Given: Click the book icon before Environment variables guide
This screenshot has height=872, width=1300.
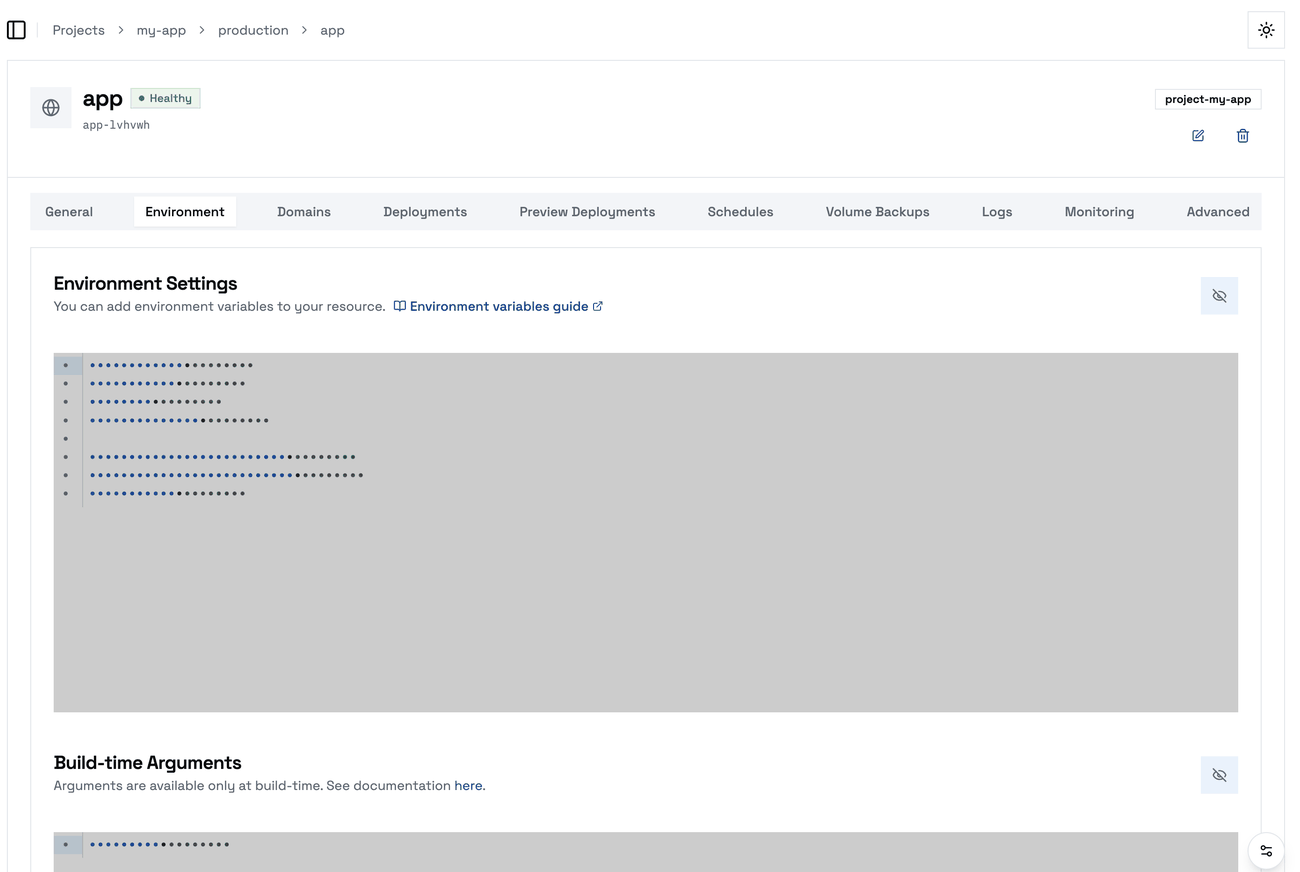Looking at the screenshot, I should tap(399, 306).
